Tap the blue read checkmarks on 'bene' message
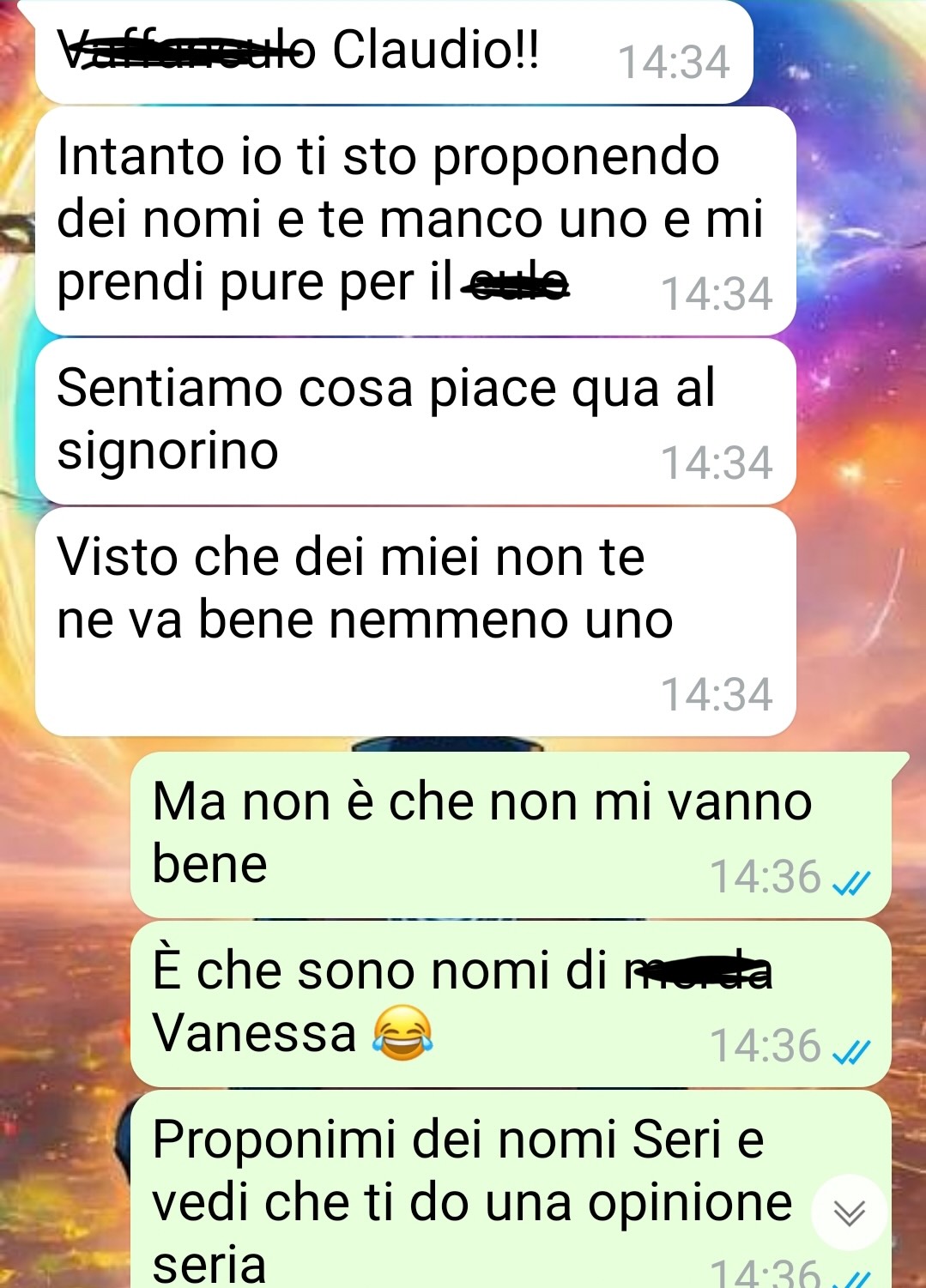 point(852,882)
